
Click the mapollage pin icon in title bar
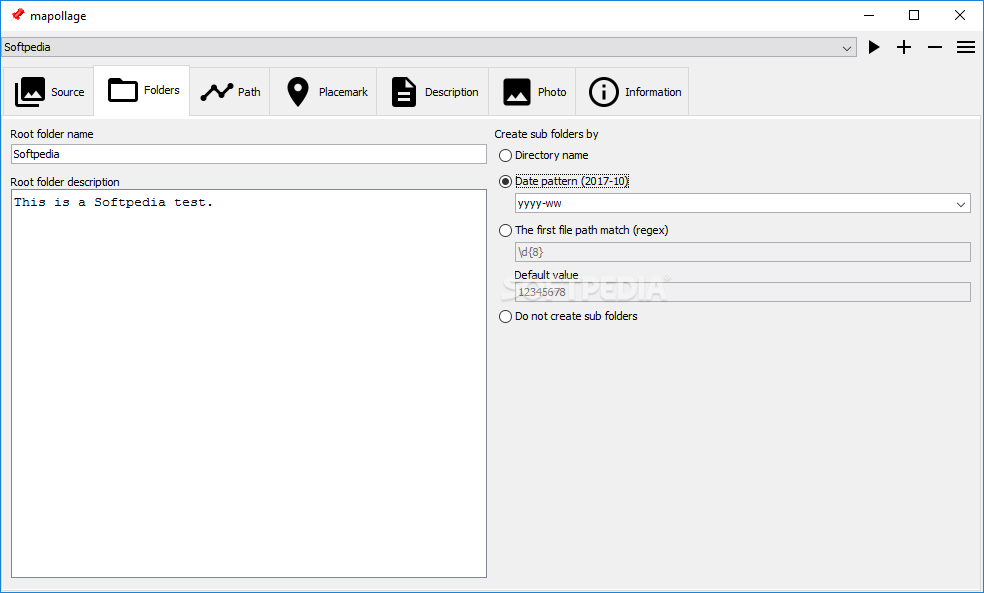coord(18,15)
